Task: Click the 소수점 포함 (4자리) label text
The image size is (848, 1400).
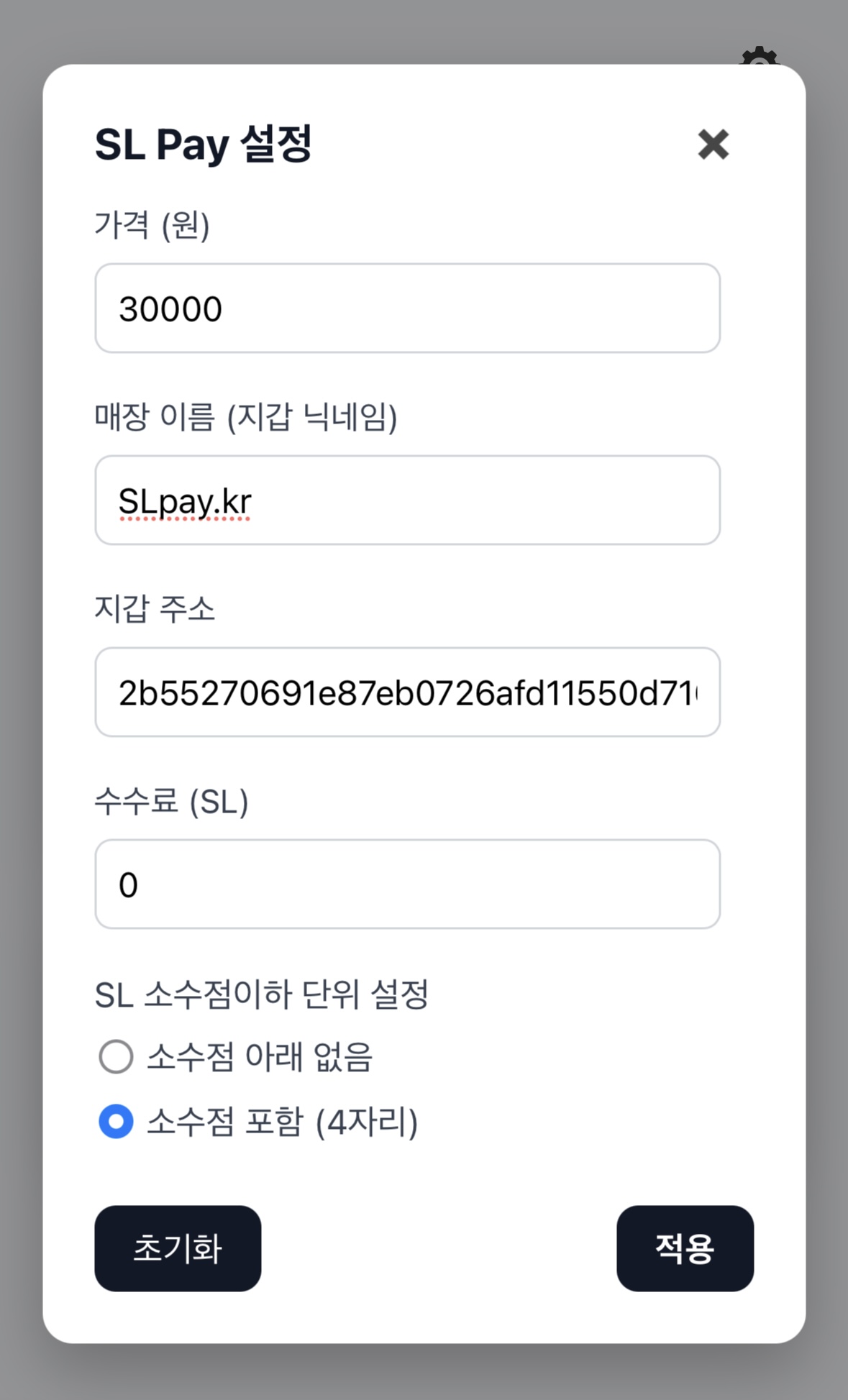Action: tap(282, 1122)
